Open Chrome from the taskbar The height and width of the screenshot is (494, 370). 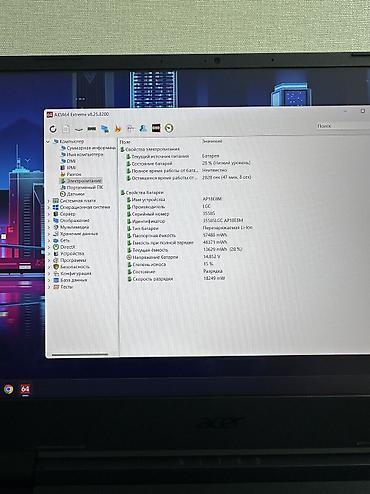click(x=8, y=389)
